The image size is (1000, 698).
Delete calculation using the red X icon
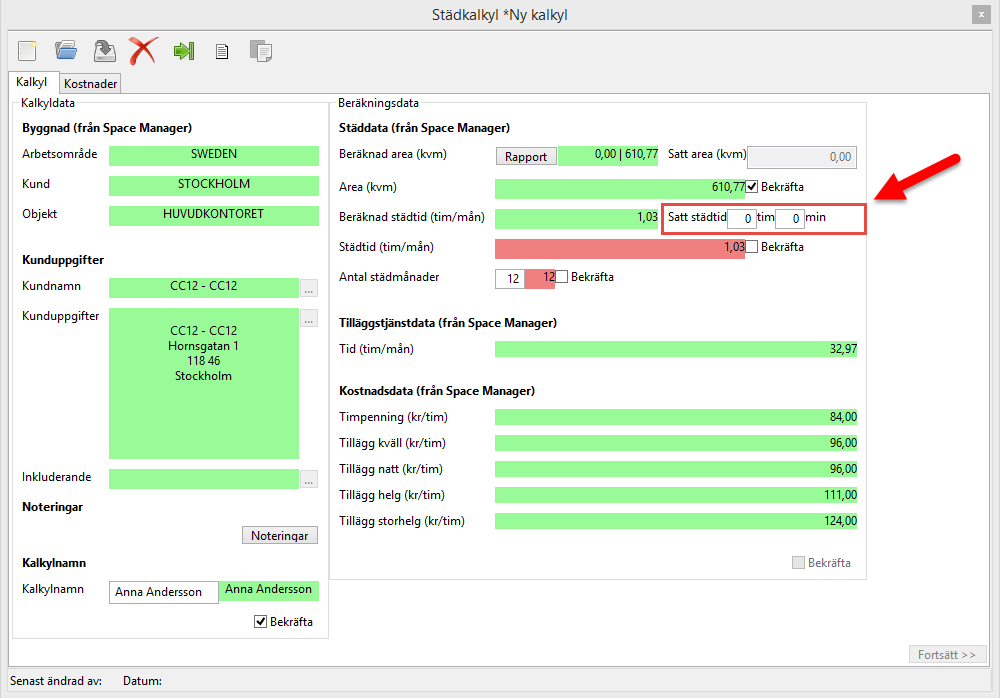pos(143,50)
